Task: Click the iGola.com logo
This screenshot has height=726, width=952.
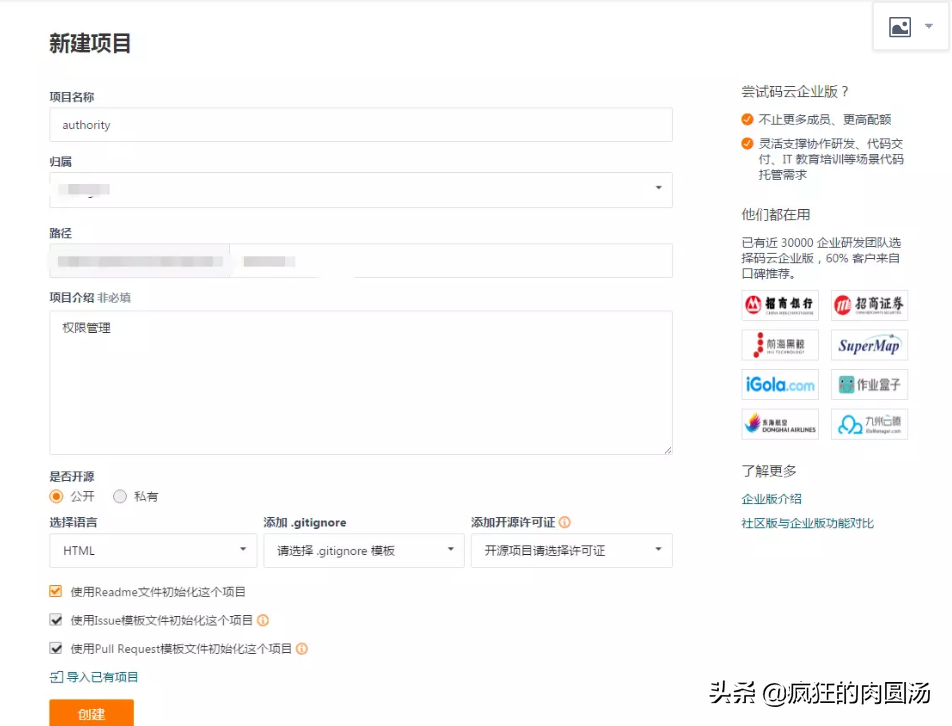Action: [780, 385]
